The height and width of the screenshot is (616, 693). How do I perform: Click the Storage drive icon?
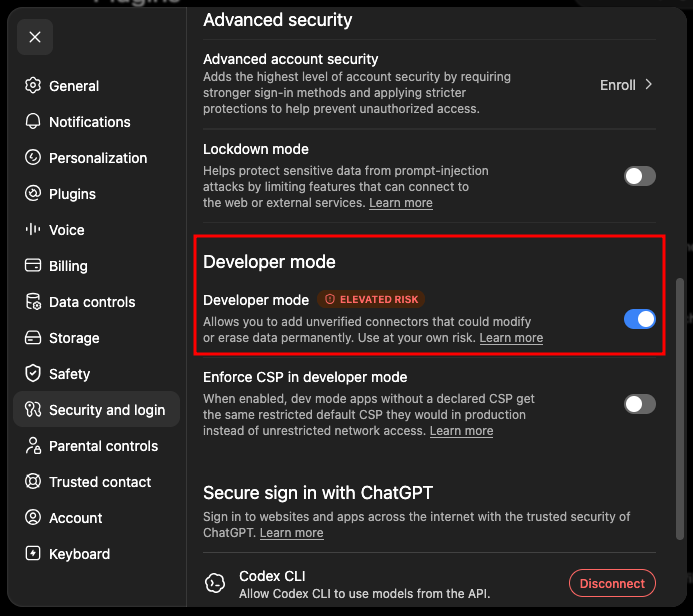(x=33, y=338)
